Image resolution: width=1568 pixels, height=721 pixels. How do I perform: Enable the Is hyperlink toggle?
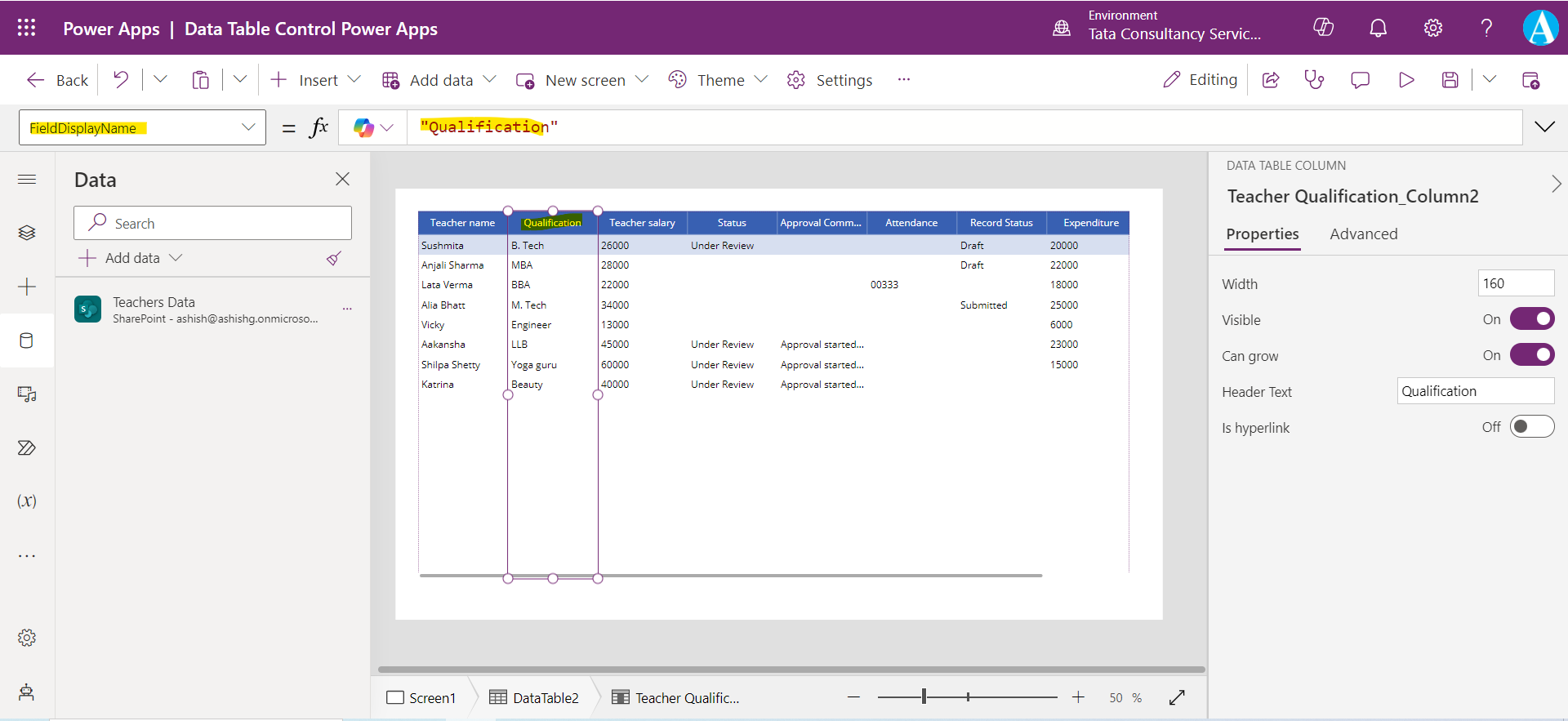coord(1531,427)
